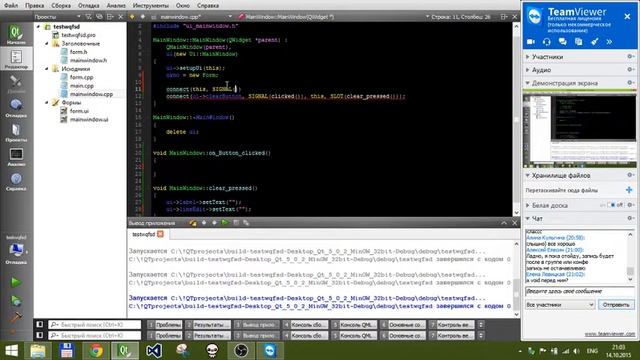Go forward in editor history
Viewport: 640px width, 360px height.
142,17
